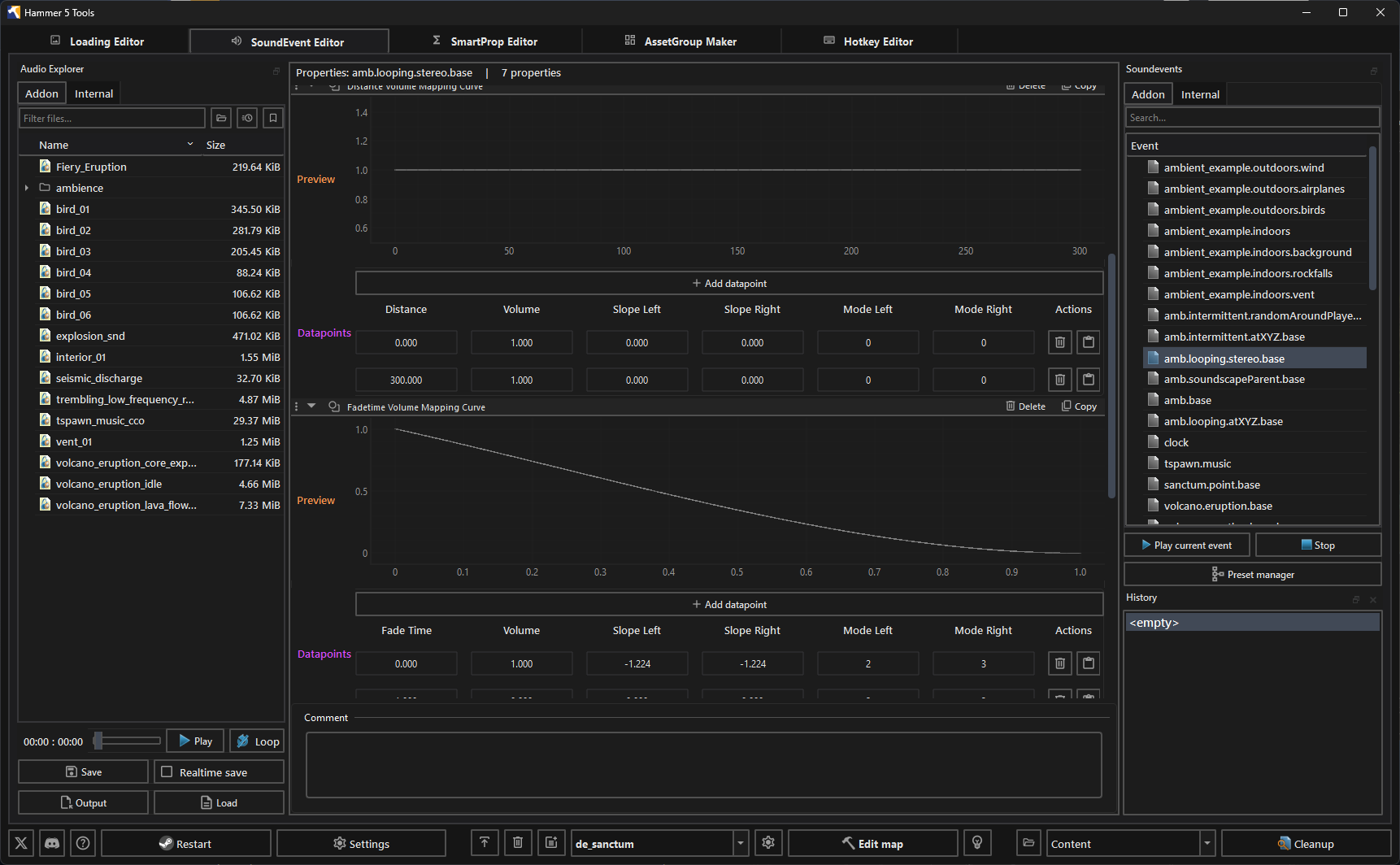
Task: Open the help question mark icon
Action: click(x=82, y=843)
